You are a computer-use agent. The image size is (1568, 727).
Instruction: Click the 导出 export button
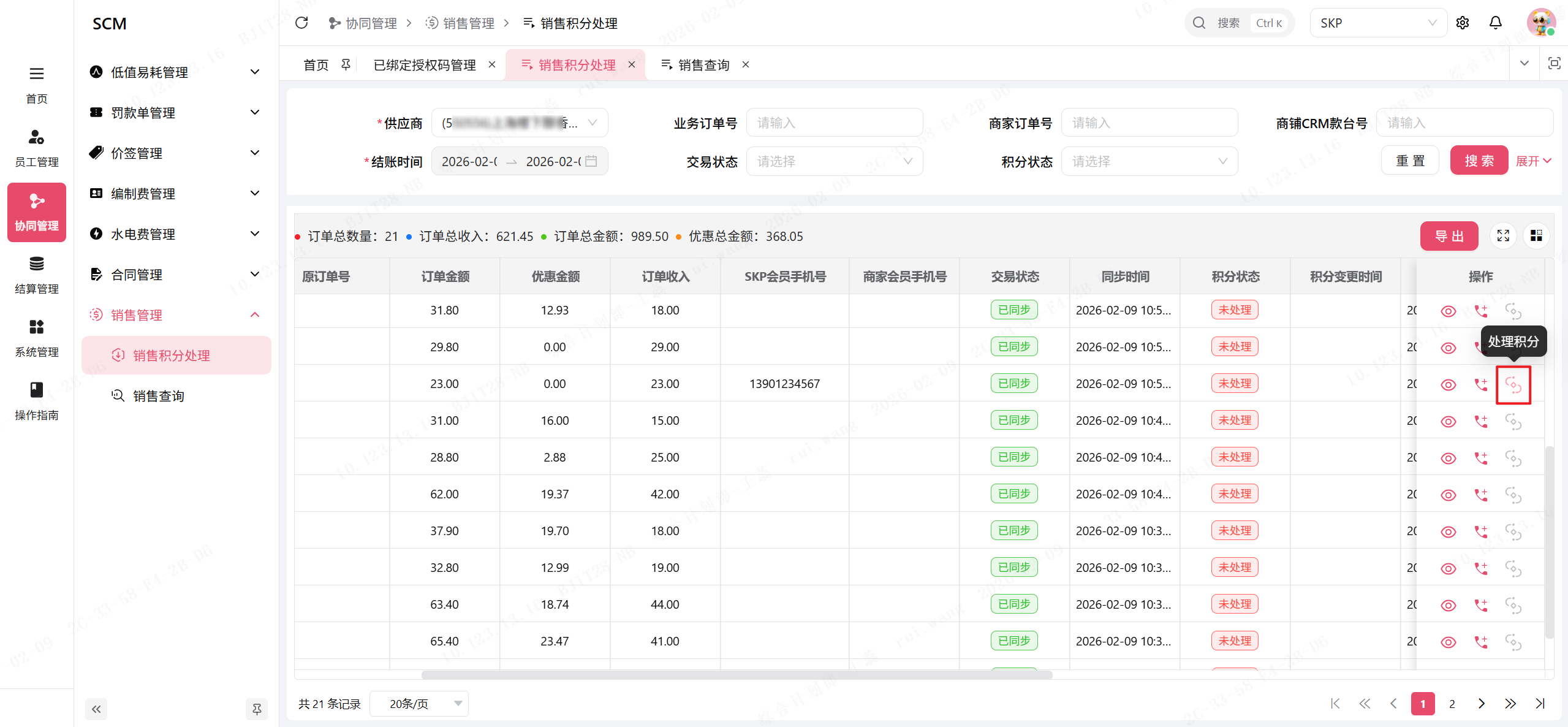tap(1449, 236)
